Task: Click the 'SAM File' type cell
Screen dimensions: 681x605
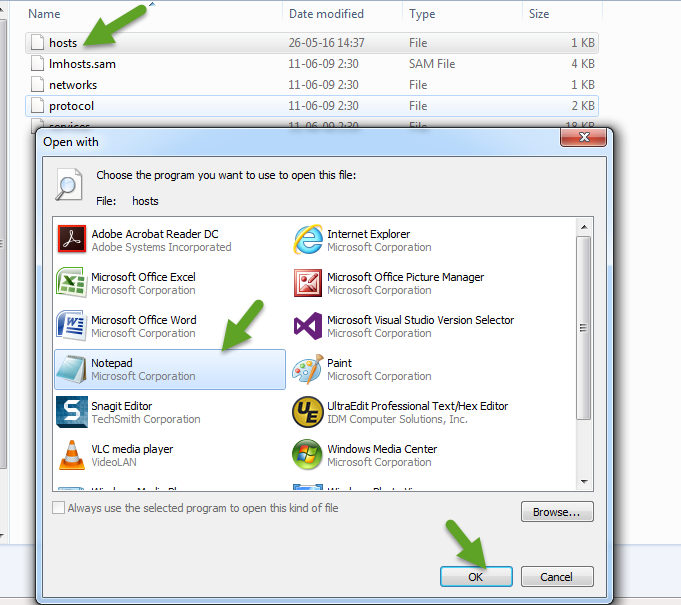Action: pos(432,64)
